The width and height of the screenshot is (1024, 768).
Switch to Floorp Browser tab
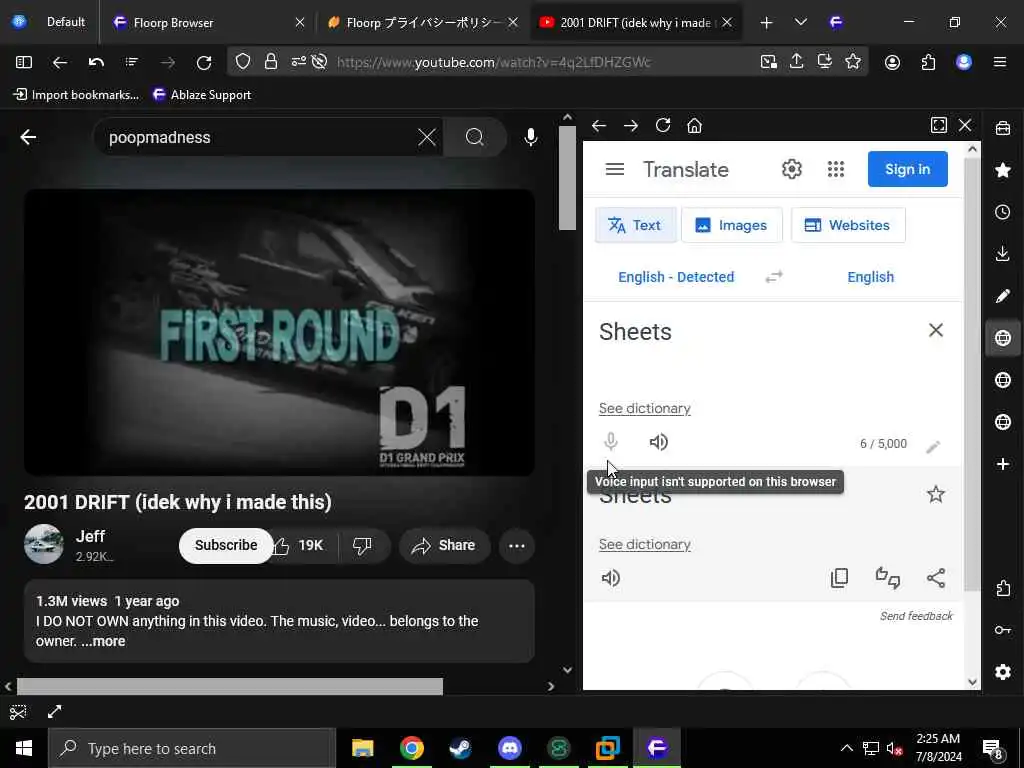(x=208, y=23)
